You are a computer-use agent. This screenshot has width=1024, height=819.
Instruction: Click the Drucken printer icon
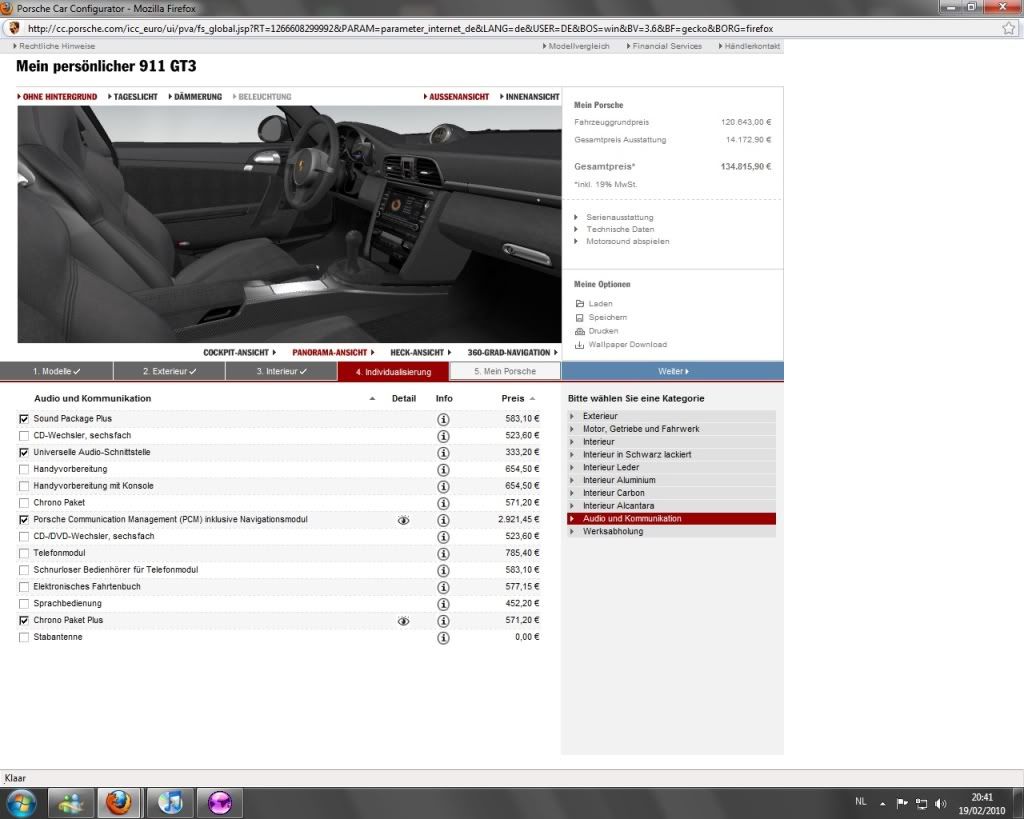coord(580,331)
